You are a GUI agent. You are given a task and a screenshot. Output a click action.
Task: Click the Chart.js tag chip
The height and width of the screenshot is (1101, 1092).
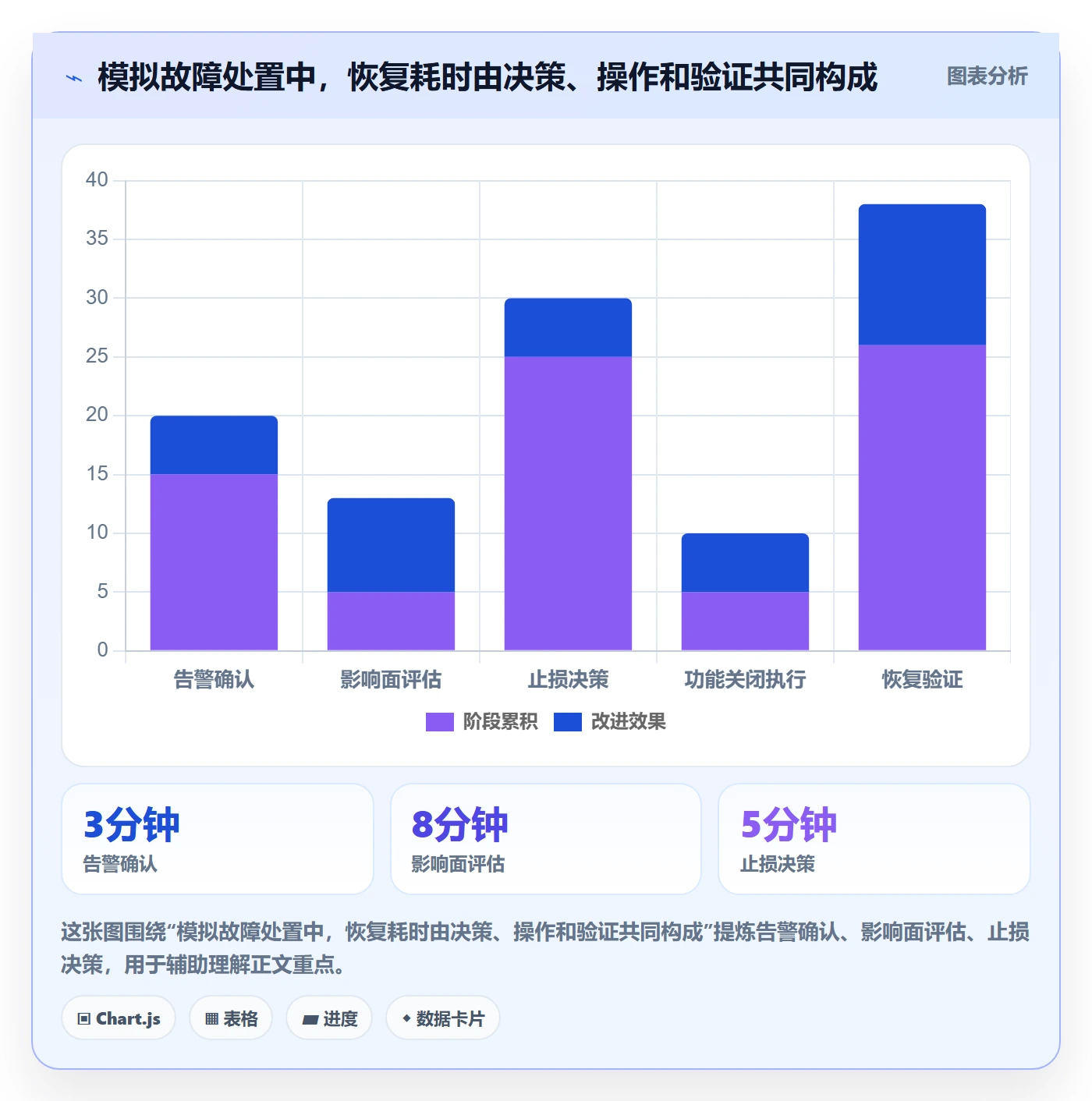tap(119, 1018)
